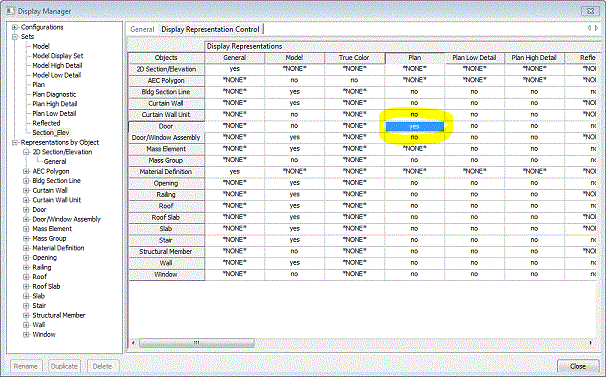This screenshot has height=377, width=606.
Task: Click the highlighted yes cell for Door Plan
Action: [415, 126]
